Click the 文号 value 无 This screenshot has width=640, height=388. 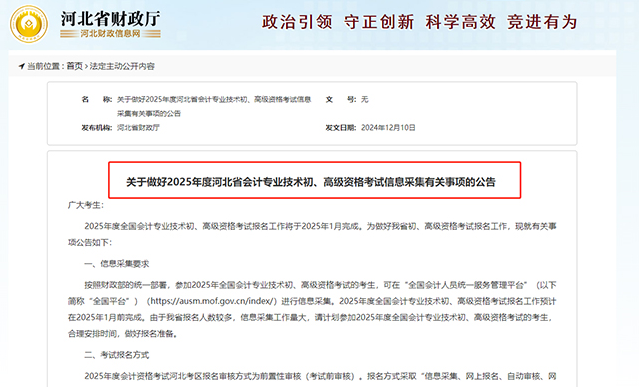(x=364, y=99)
